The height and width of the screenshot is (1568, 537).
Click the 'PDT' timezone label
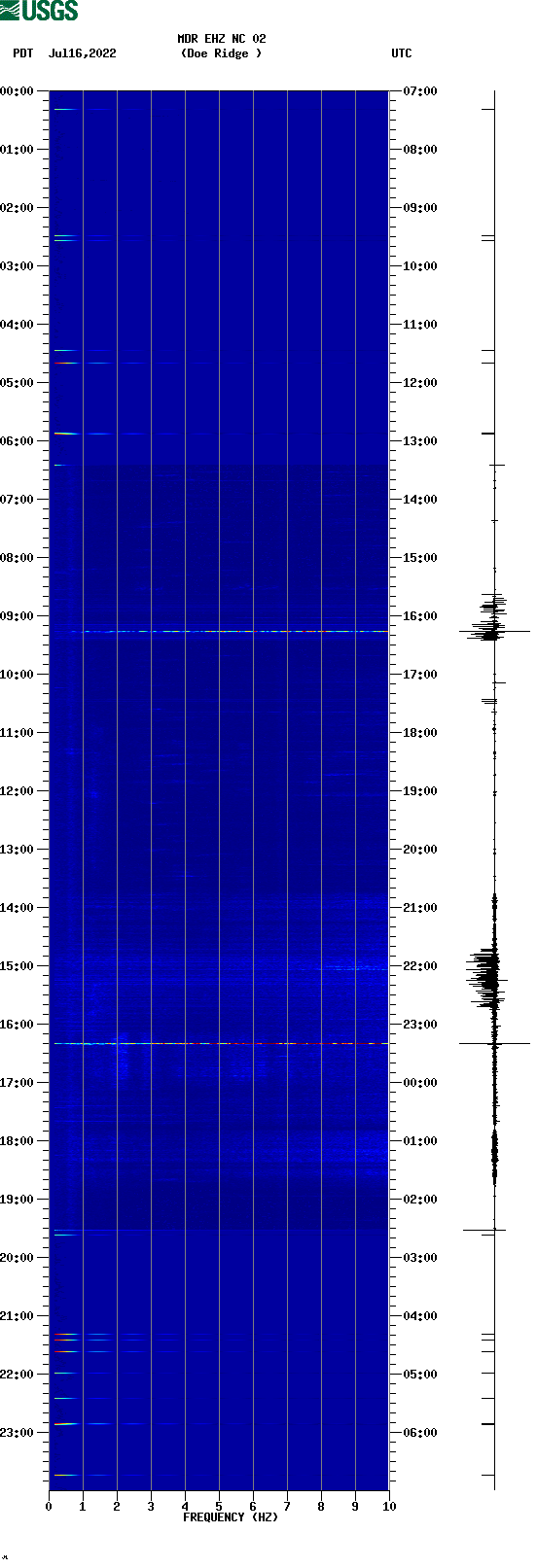coord(22,53)
